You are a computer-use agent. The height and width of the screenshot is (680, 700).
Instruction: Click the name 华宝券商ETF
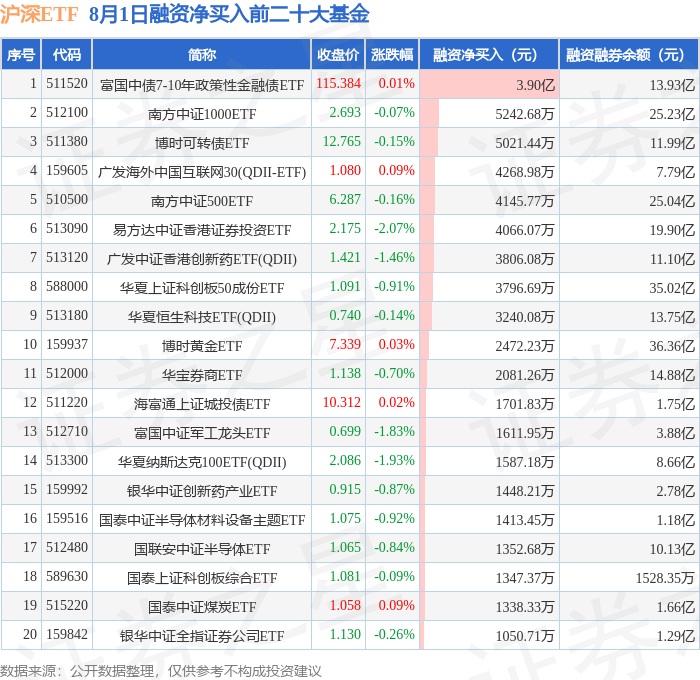click(202, 375)
